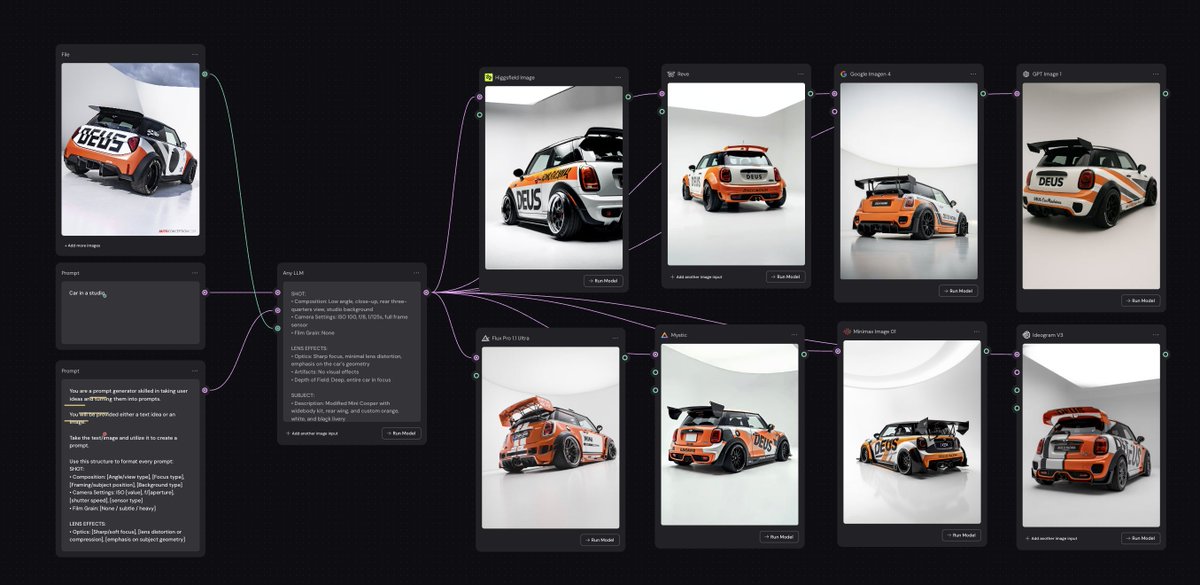Screen dimensions: 1200x585
Task: Click the Reve node logo icon
Action: tap(671, 73)
